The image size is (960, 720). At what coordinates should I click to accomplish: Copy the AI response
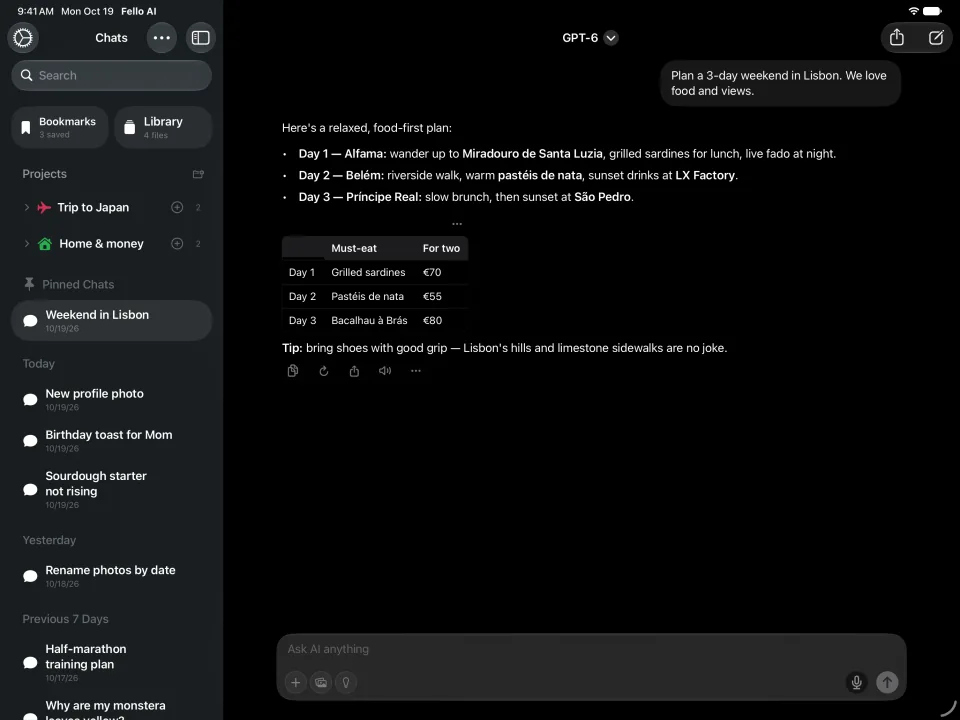[293, 371]
